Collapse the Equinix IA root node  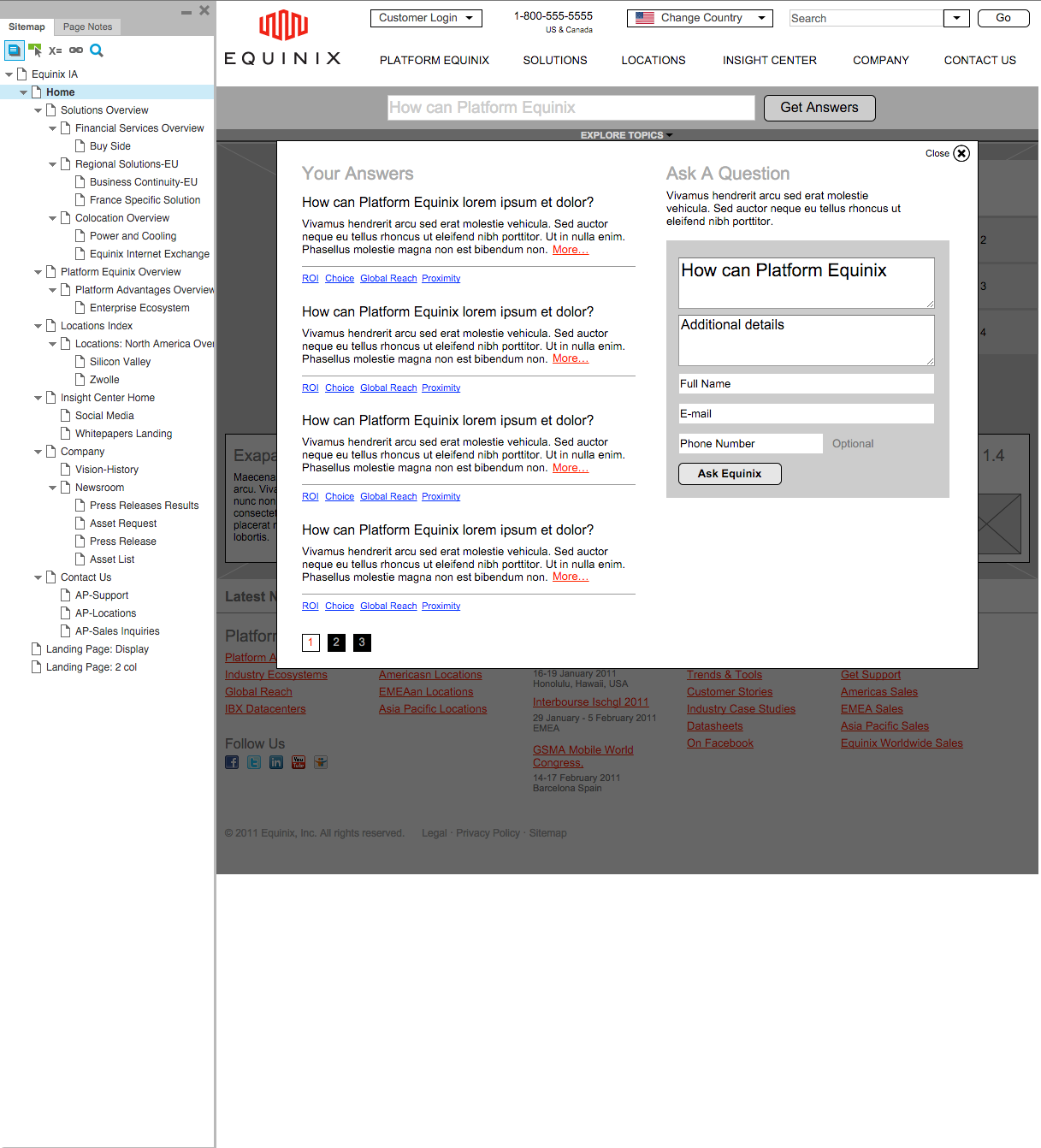9,74
